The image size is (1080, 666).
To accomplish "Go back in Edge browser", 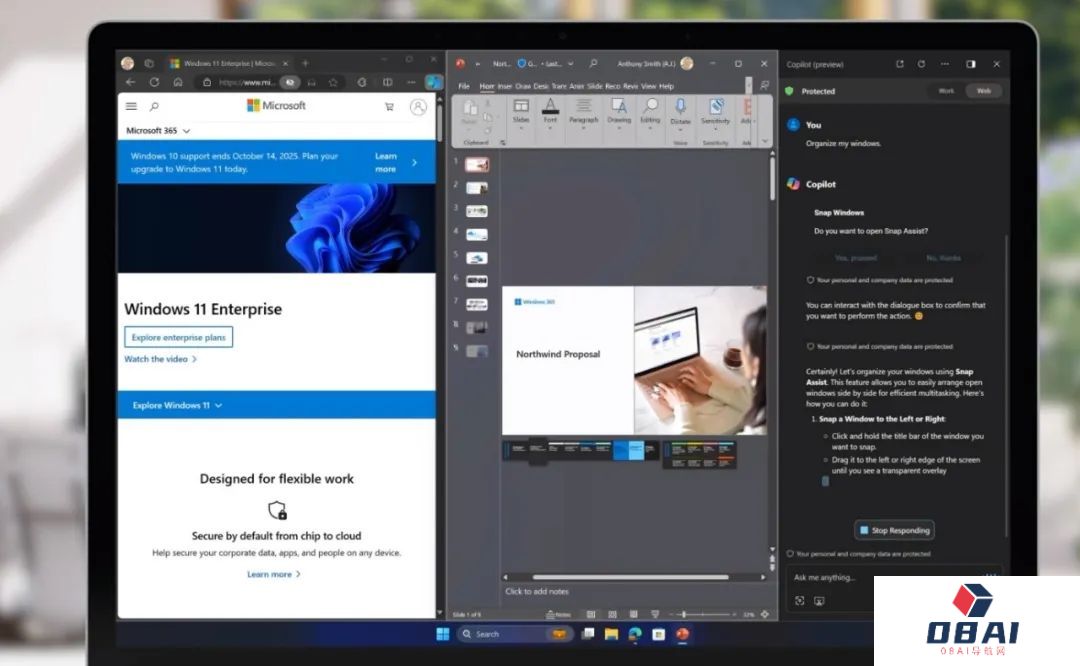I will (x=131, y=82).
